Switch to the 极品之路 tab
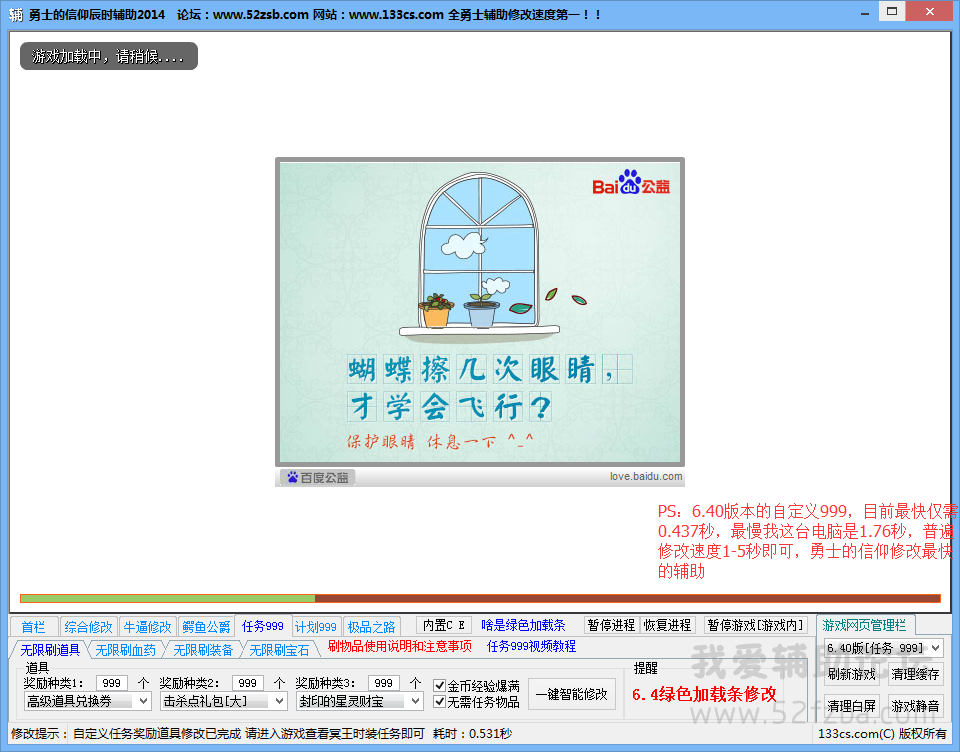This screenshot has height=752, width=960. (x=371, y=626)
